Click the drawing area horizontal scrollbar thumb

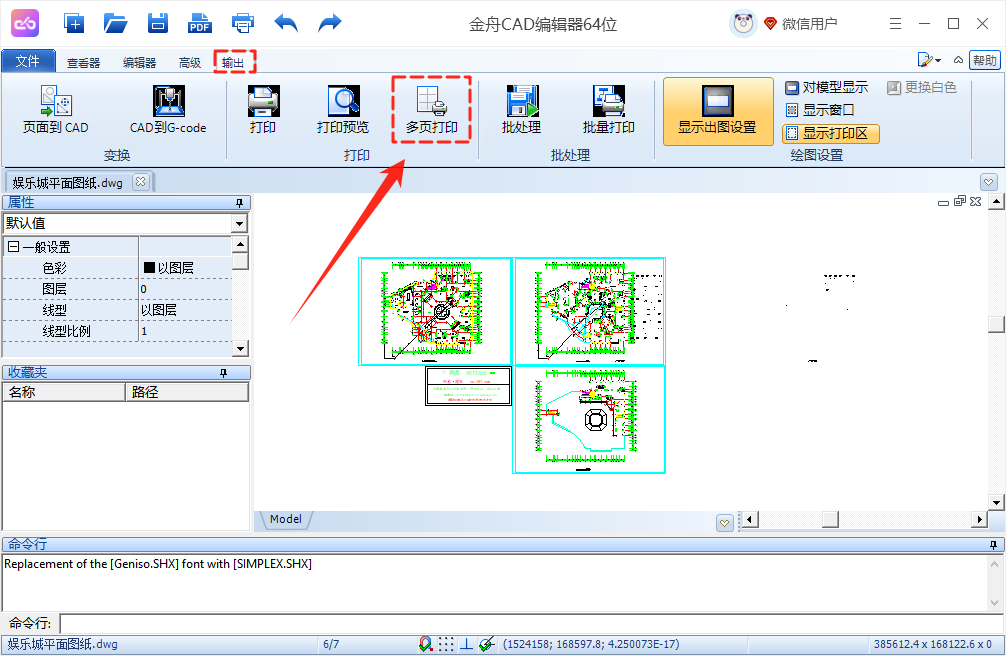[x=830, y=519]
